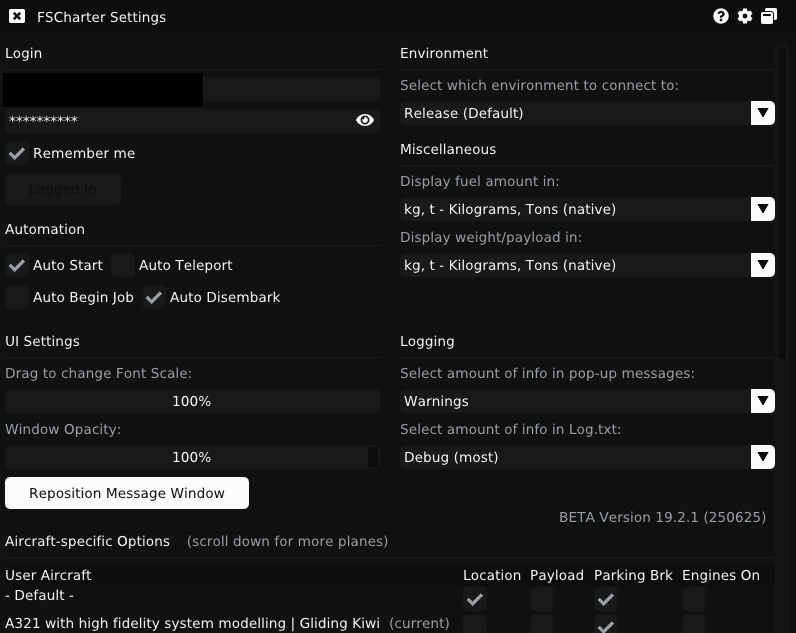
Task: Expand the pop-up messages Warnings dropdown
Action: click(x=587, y=401)
